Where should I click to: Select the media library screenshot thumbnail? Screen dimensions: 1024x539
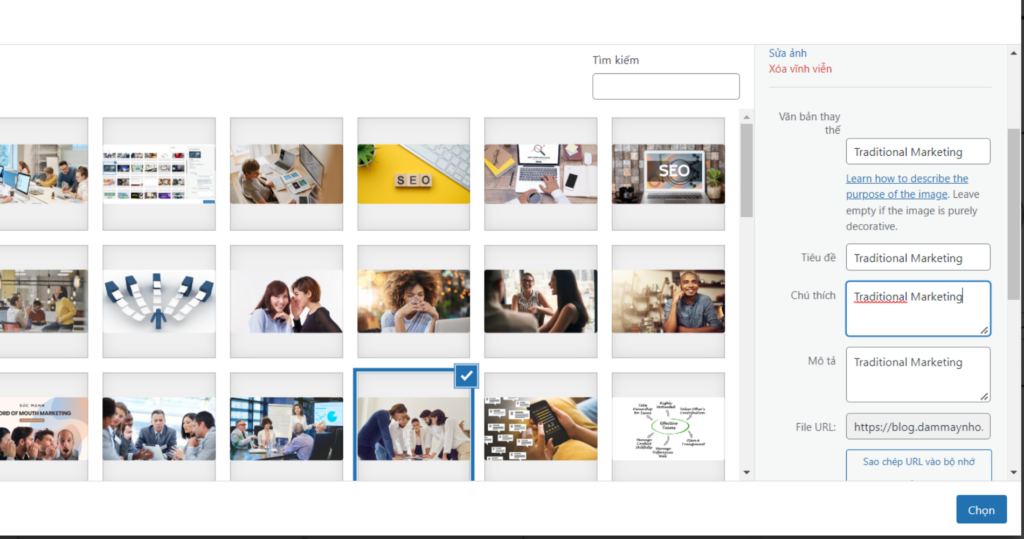(159, 174)
